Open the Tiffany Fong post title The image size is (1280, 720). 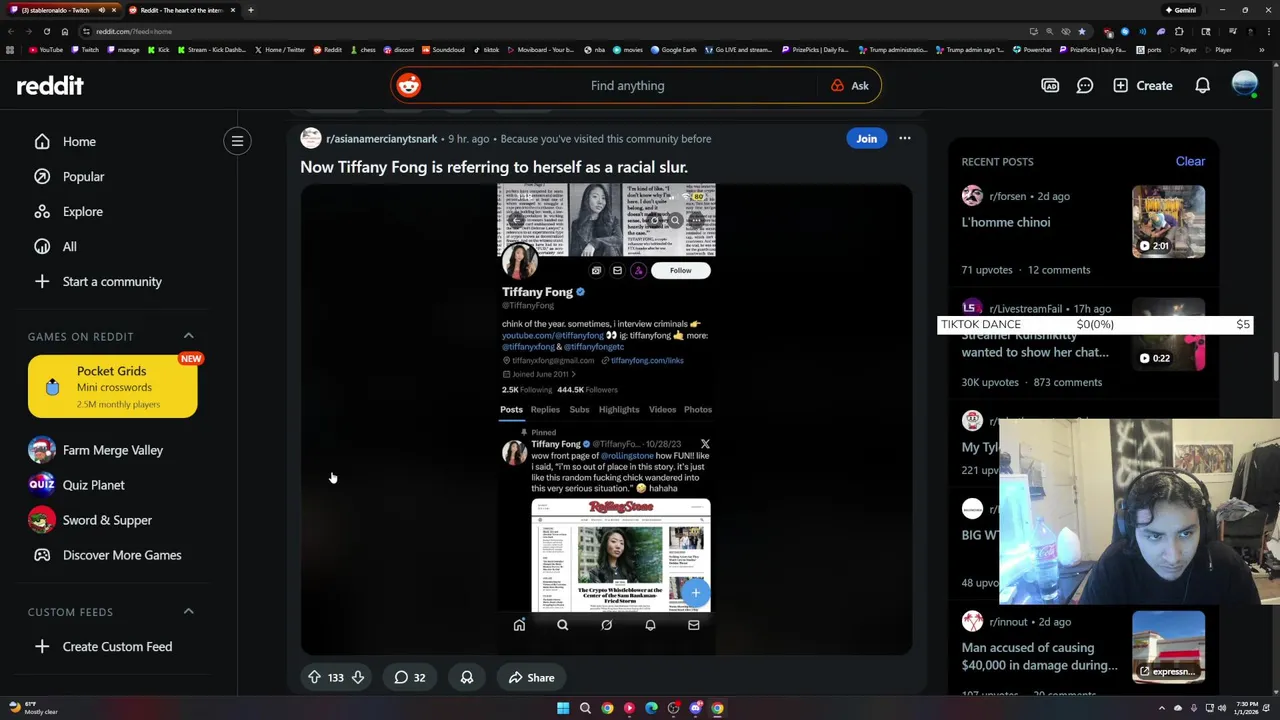(494, 167)
